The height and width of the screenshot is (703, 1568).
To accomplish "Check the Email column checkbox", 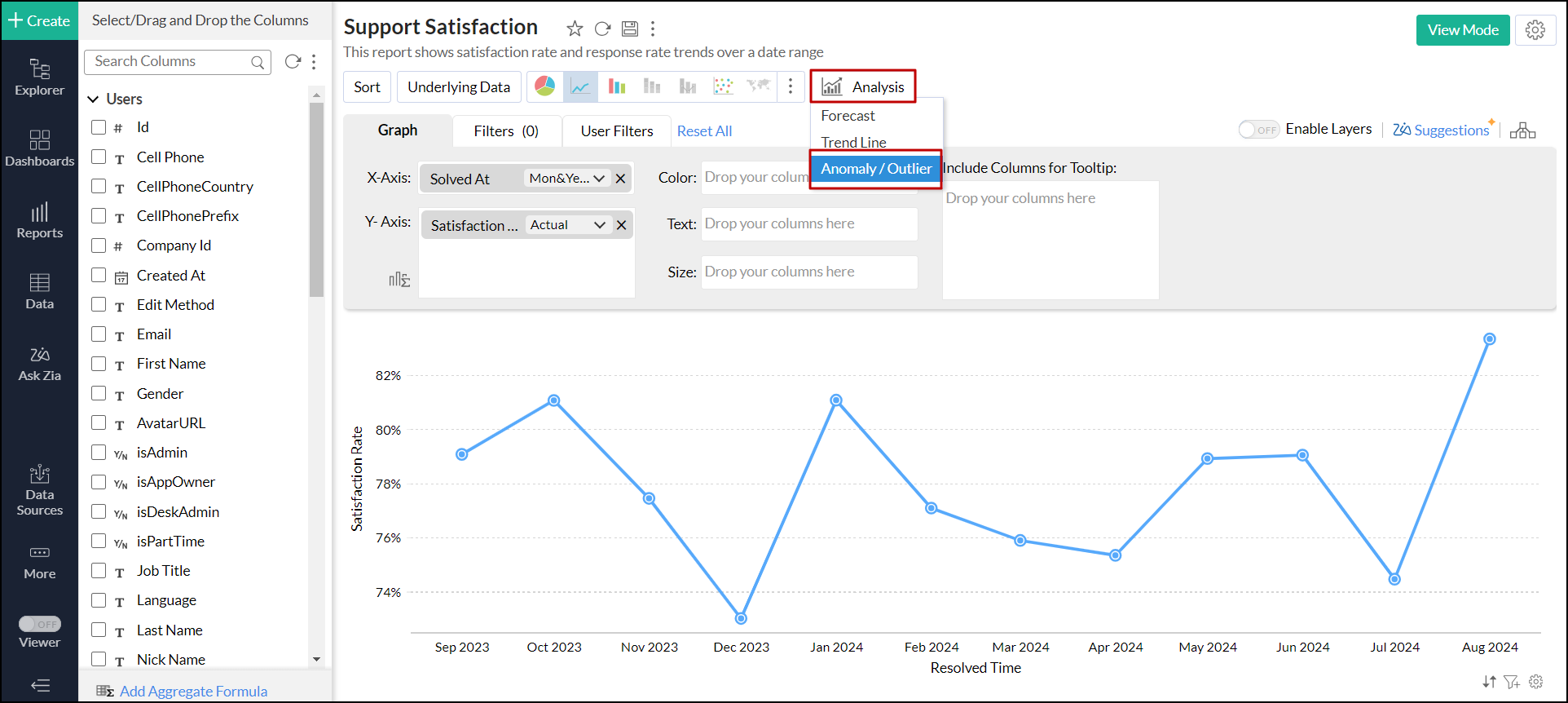I will (99, 334).
